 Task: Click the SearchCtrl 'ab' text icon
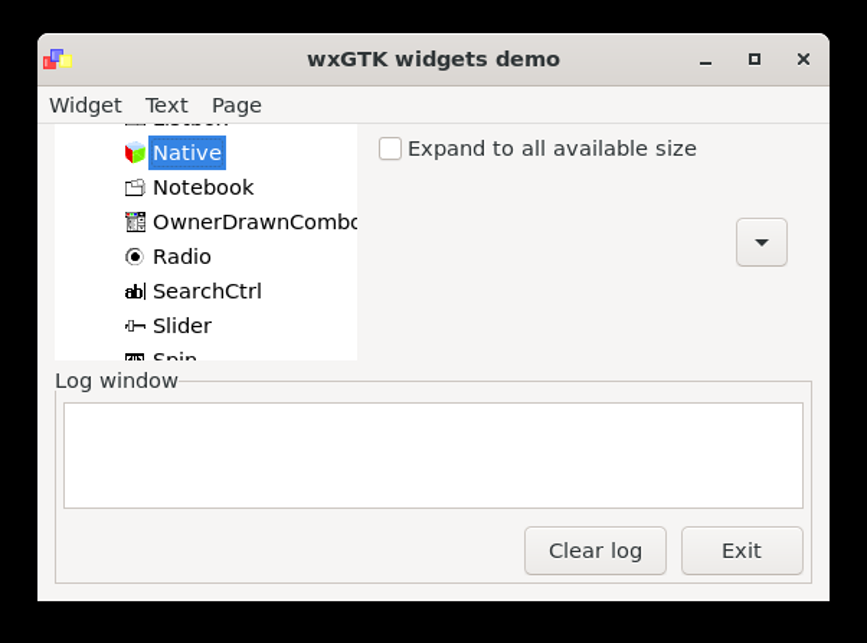point(134,291)
